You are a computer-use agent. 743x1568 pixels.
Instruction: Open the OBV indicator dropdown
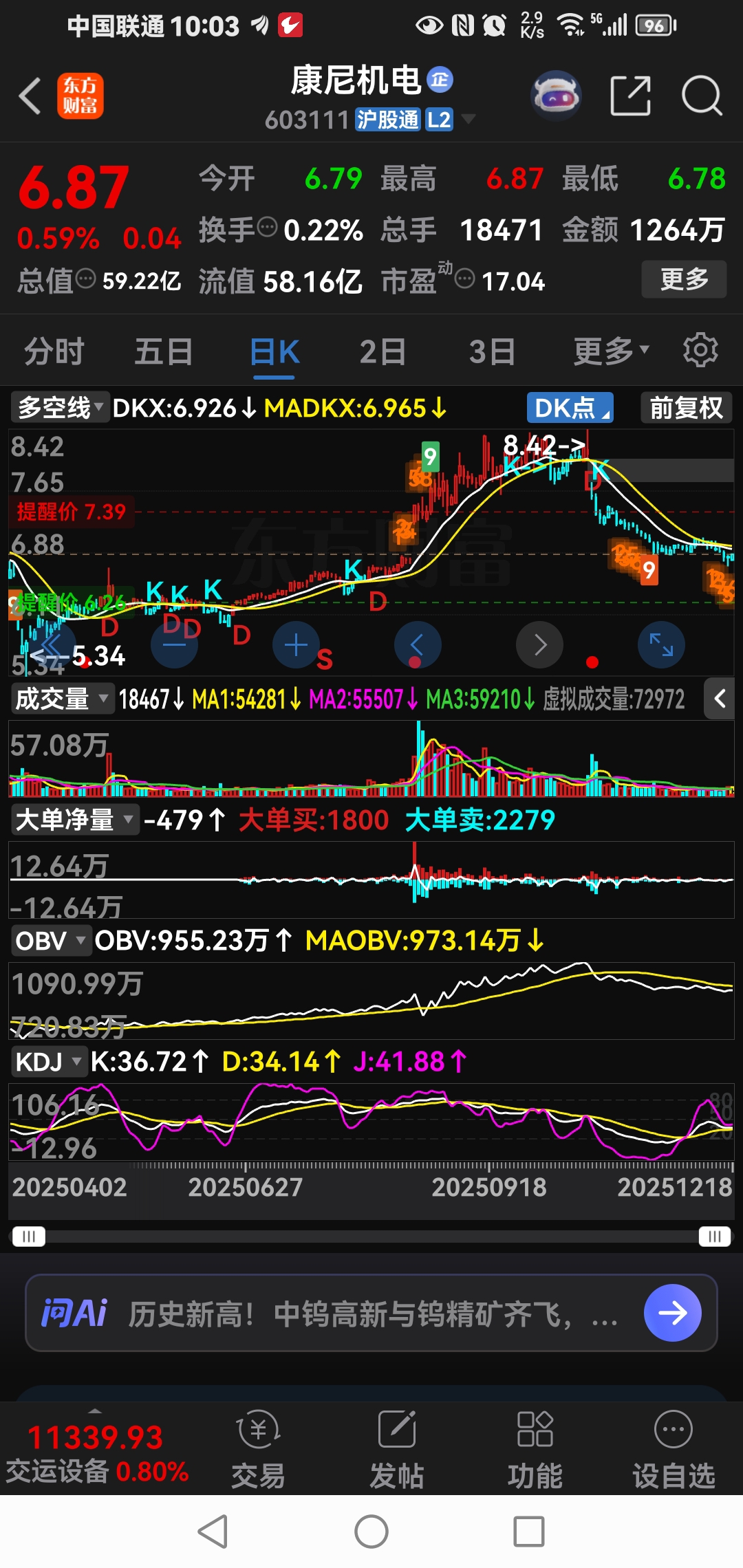pos(51,941)
